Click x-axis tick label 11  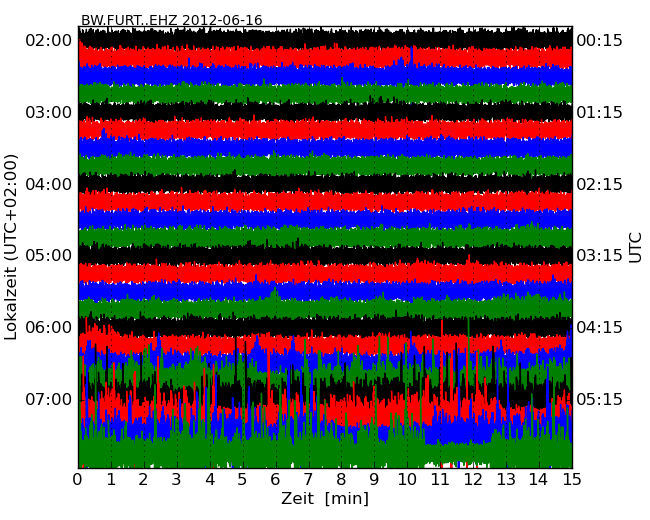tap(440, 479)
